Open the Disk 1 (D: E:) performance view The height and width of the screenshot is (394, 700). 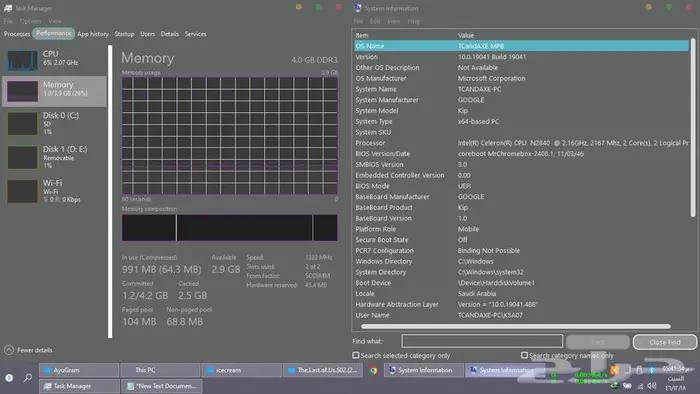(54, 157)
